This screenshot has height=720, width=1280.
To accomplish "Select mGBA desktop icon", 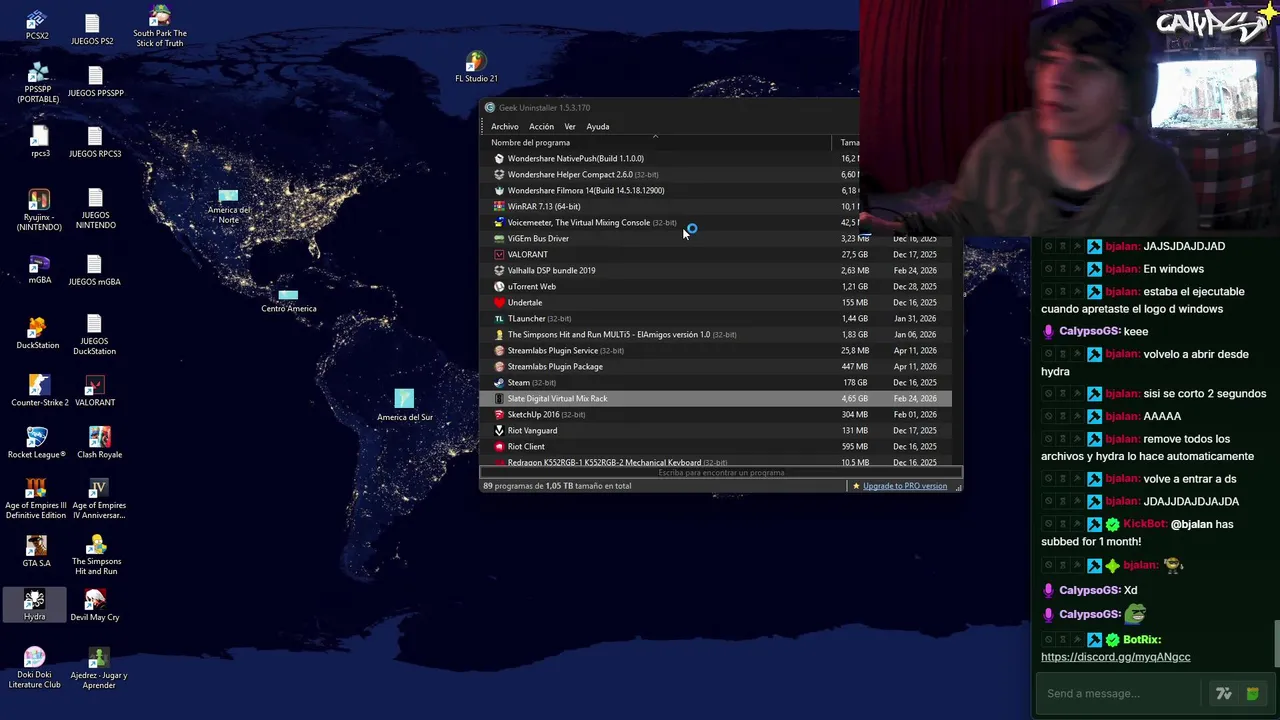I will pyautogui.click(x=39, y=270).
